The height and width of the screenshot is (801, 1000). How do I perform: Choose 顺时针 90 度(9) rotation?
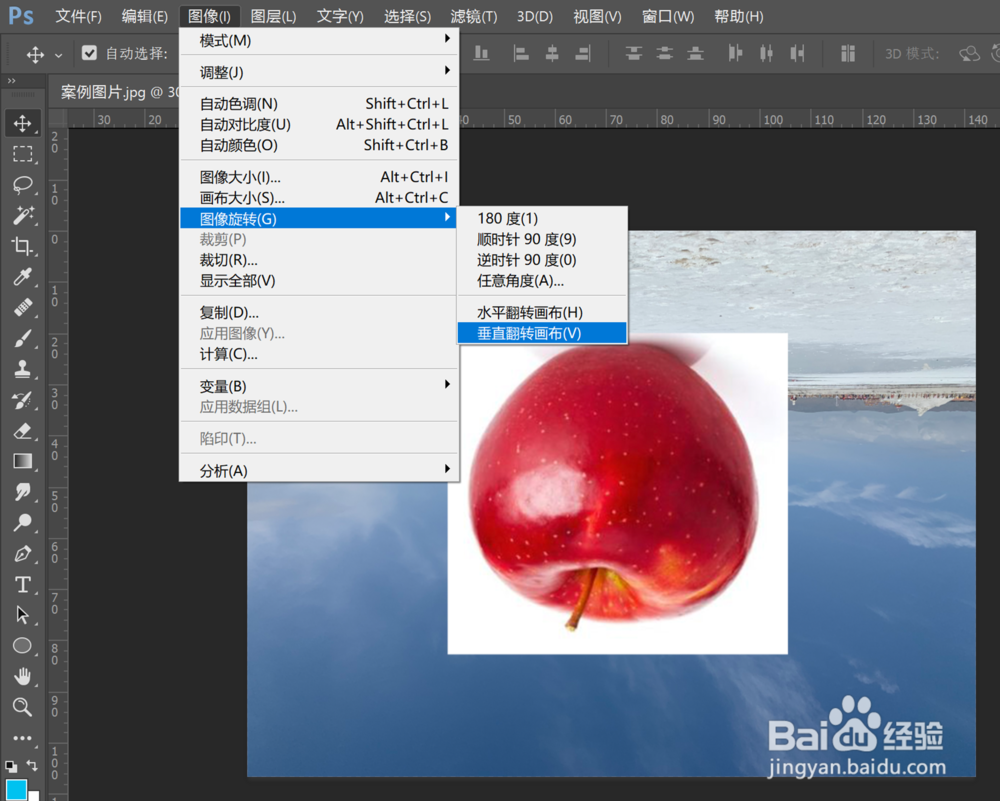tap(542, 239)
